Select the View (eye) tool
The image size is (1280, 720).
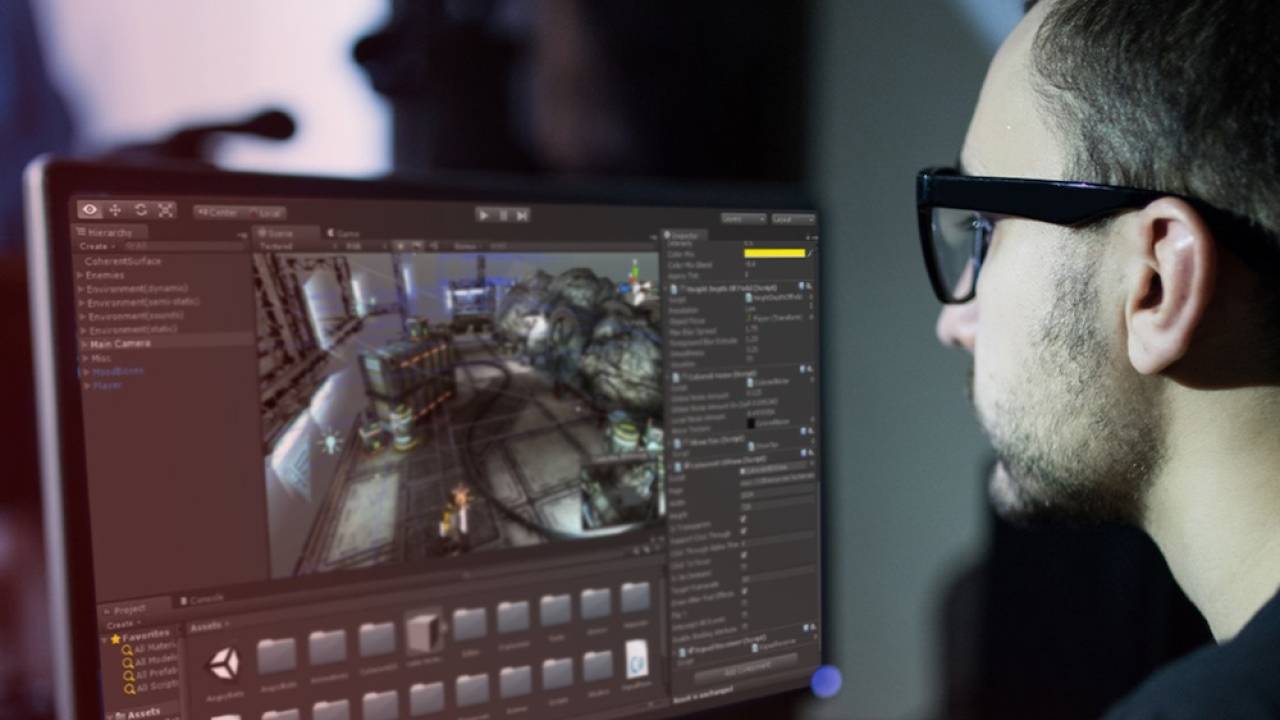[90, 209]
